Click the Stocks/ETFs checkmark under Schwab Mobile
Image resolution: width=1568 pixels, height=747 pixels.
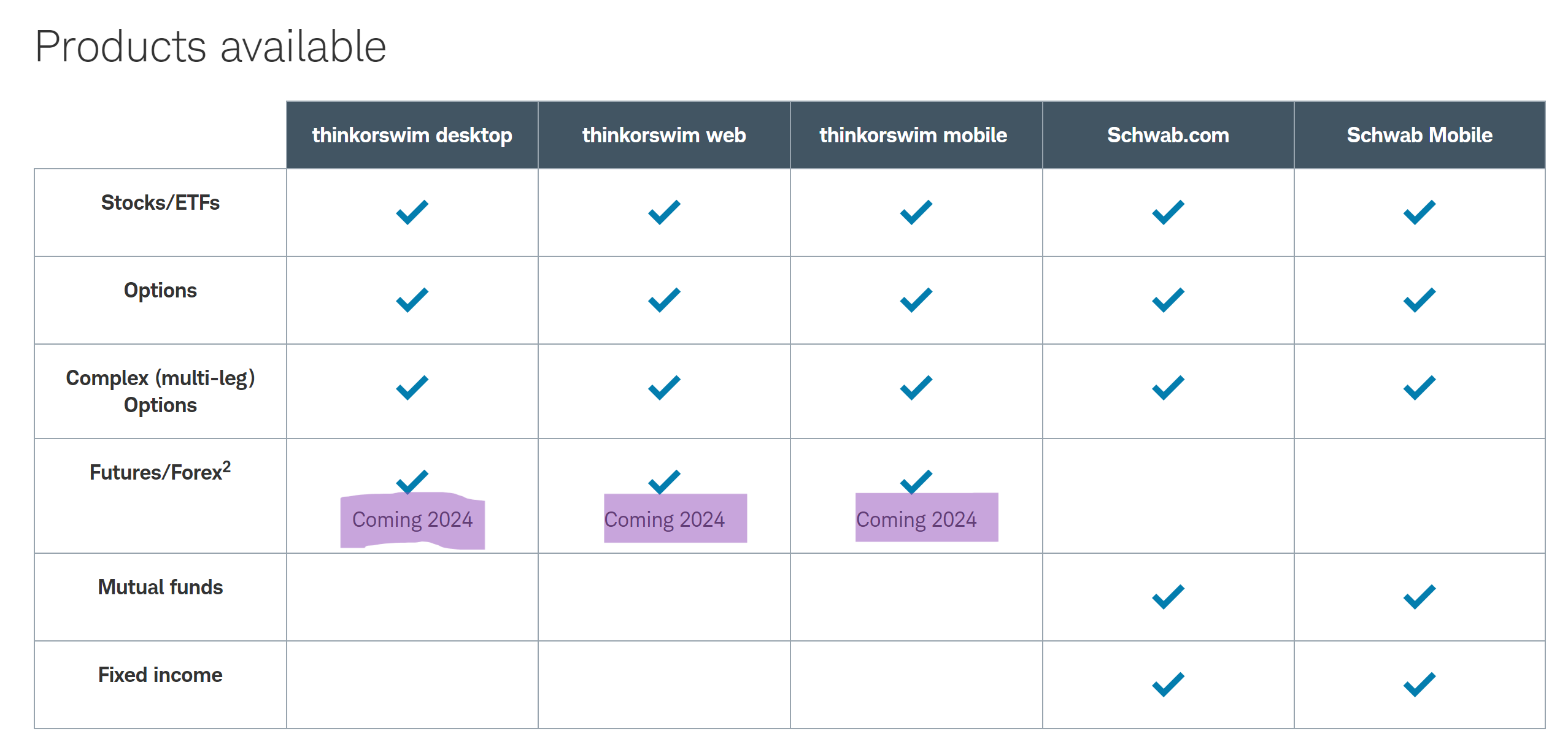[1419, 212]
